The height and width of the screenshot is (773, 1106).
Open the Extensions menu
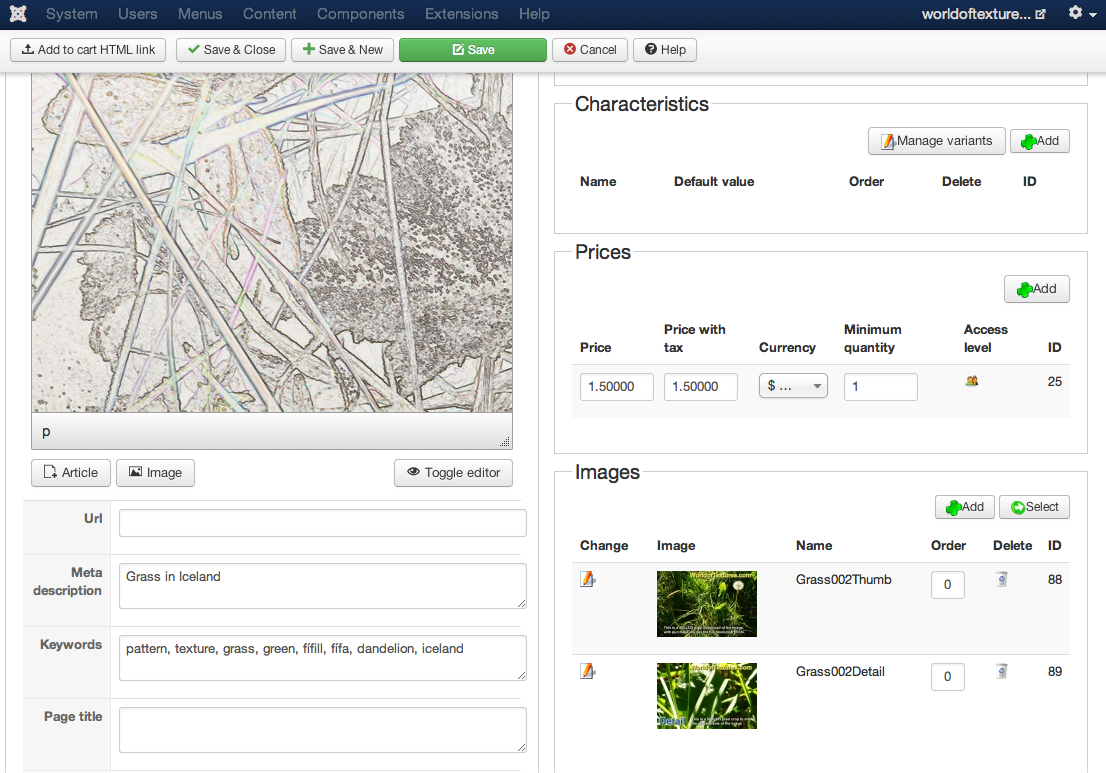(461, 14)
